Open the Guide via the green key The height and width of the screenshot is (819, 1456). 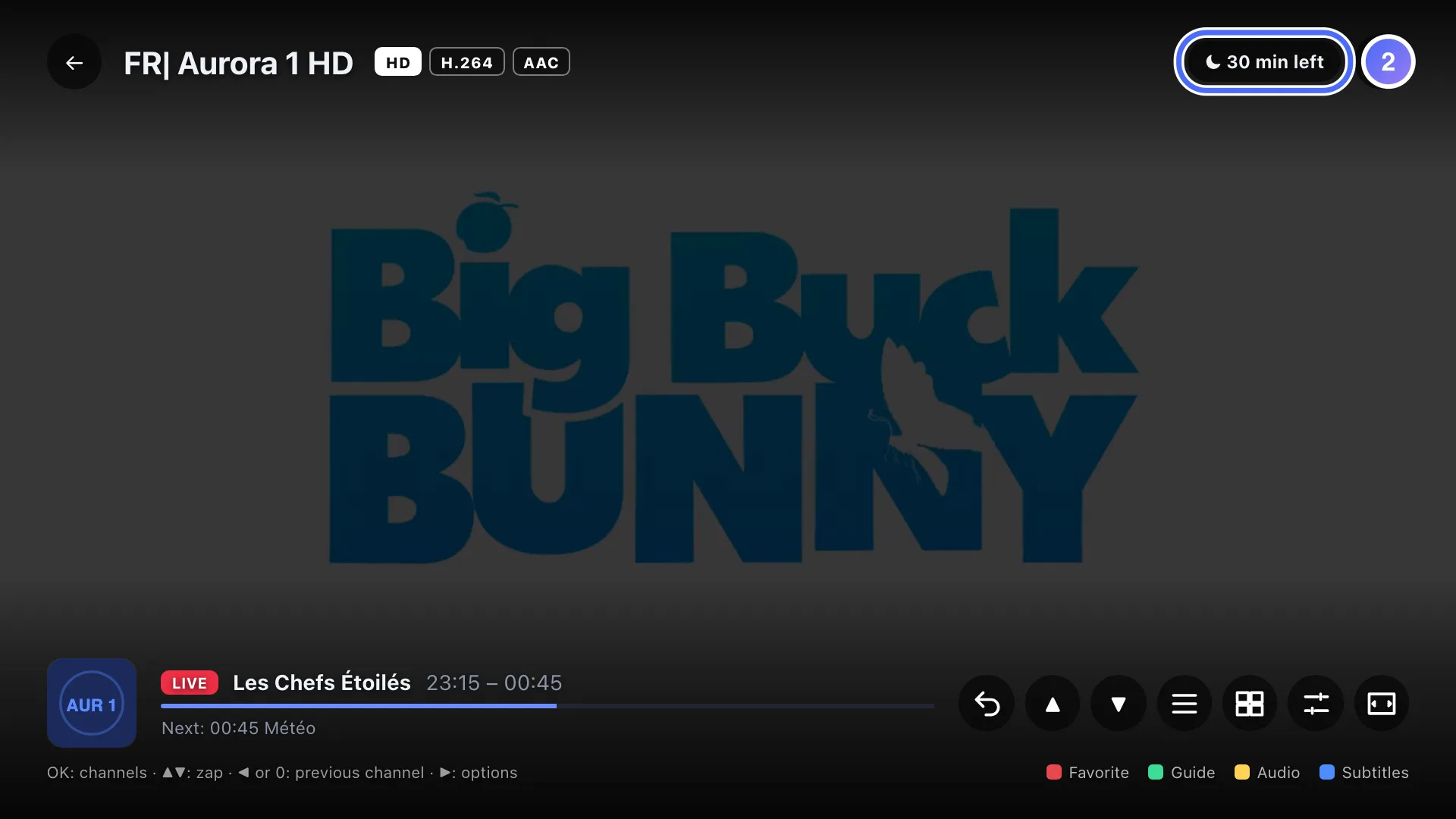pos(1181,773)
